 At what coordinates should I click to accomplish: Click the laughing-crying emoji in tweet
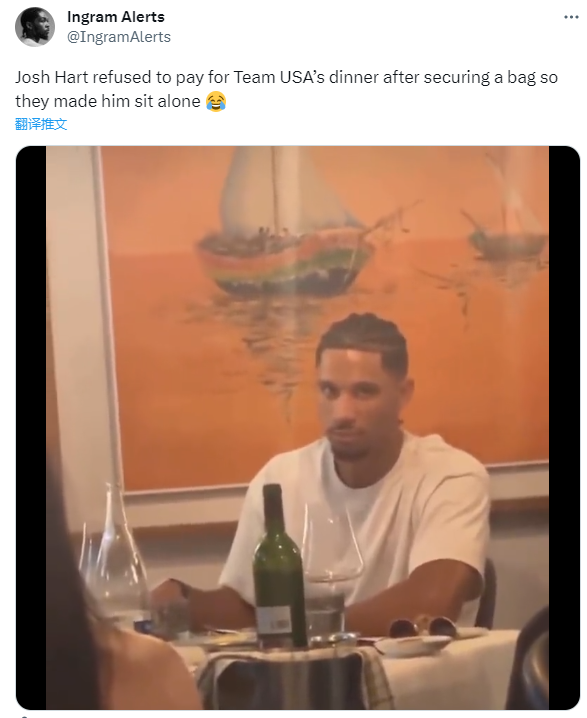coord(216,101)
